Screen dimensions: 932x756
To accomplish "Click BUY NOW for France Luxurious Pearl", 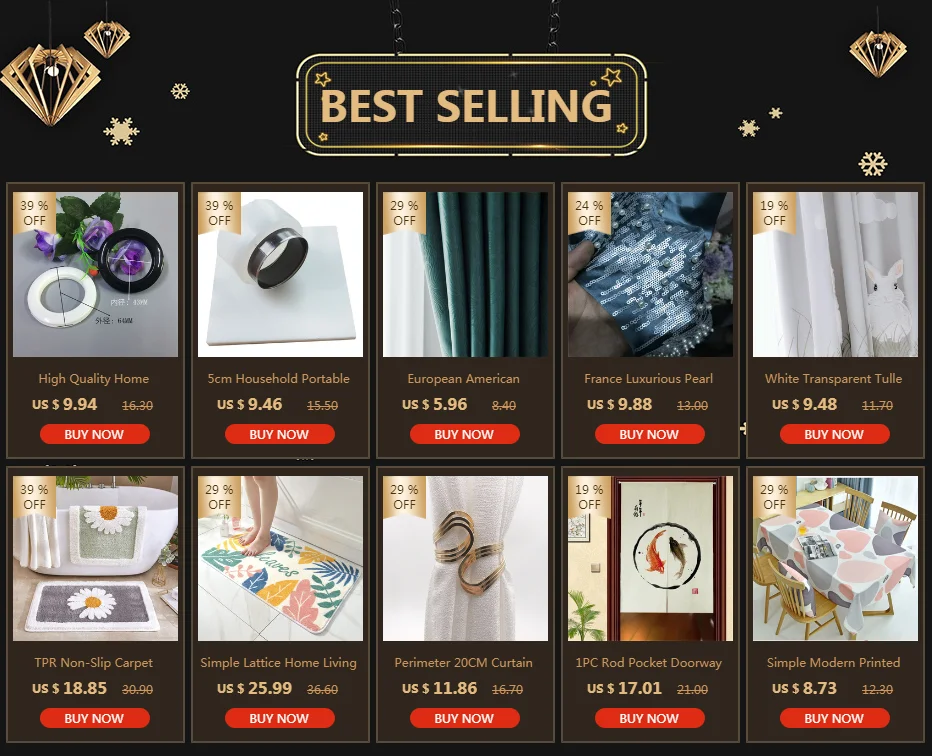I will (x=649, y=434).
